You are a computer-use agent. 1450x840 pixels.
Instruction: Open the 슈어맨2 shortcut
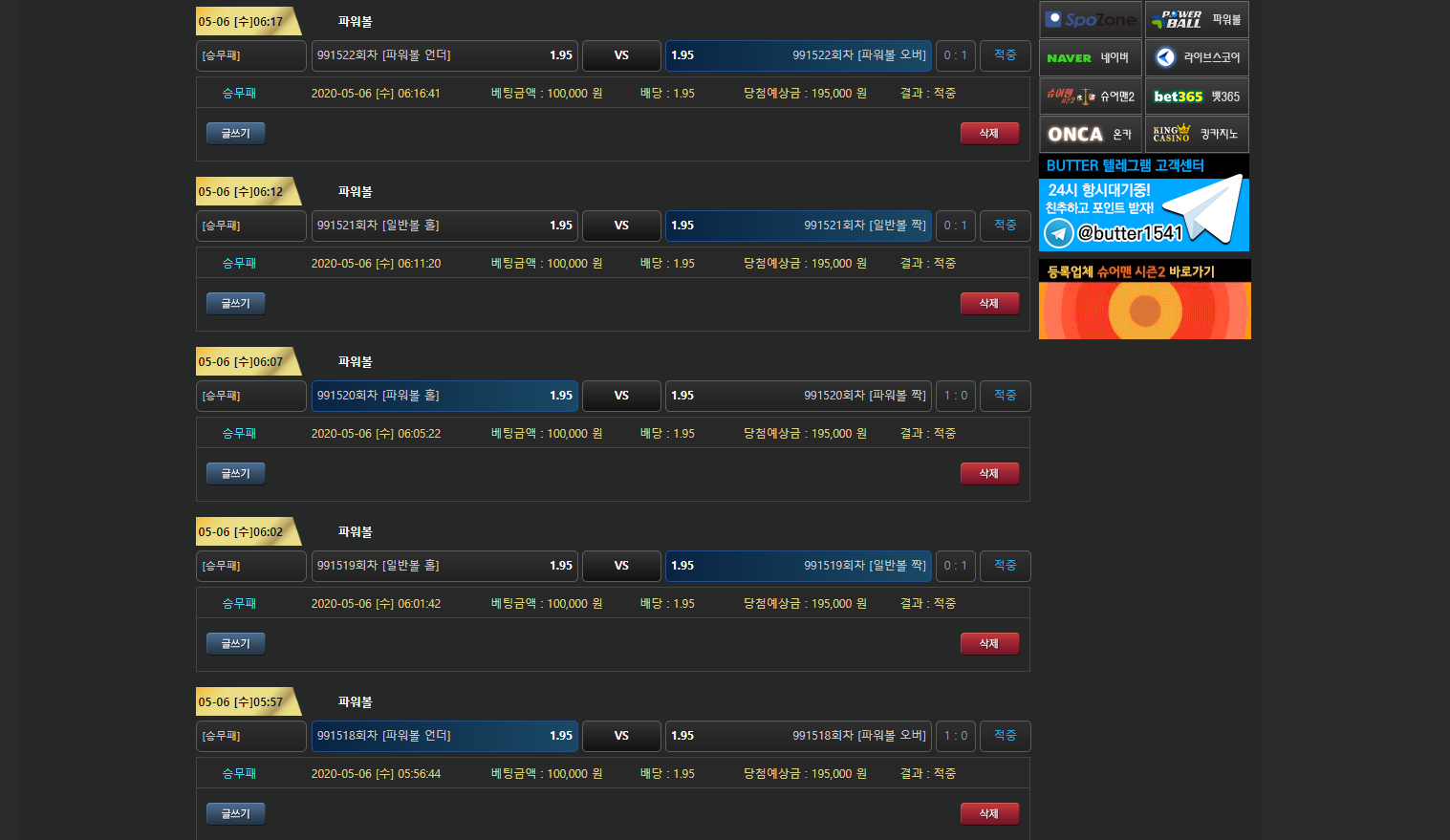(x=1091, y=97)
